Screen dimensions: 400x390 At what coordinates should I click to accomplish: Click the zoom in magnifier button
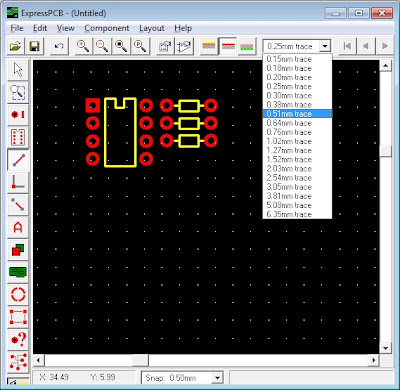[83, 46]
